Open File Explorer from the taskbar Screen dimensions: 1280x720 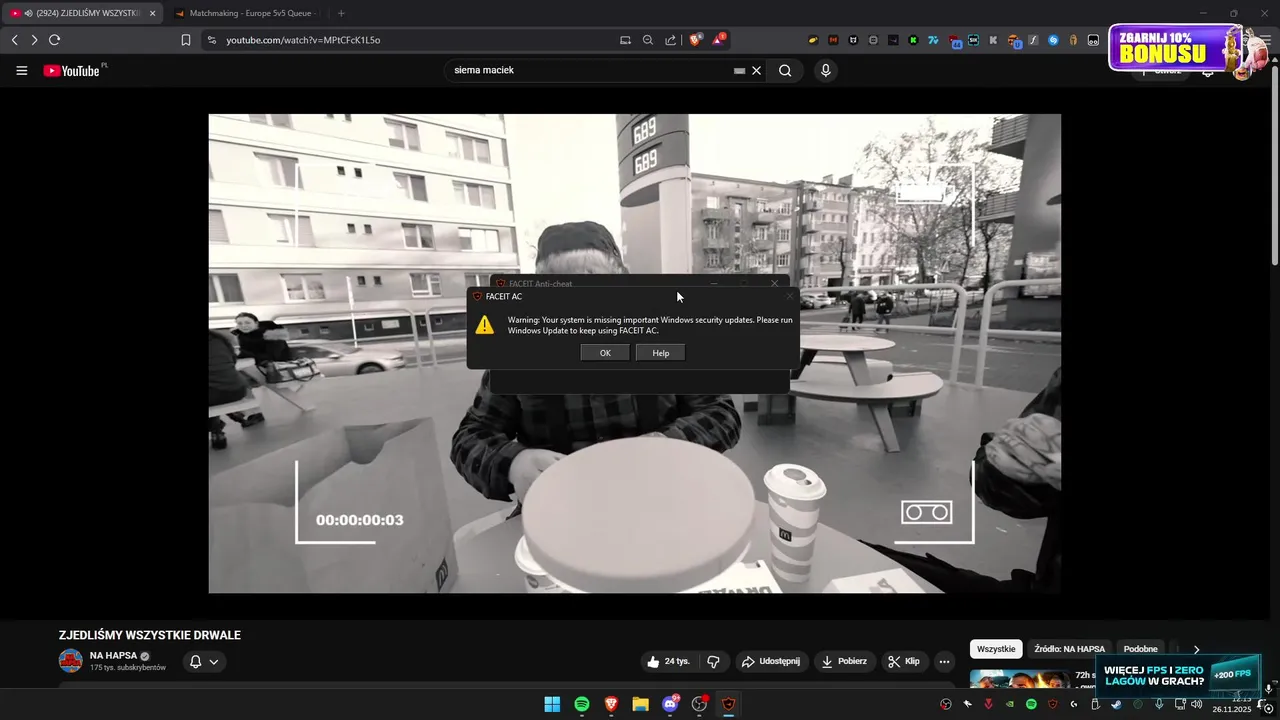point(640,704)
